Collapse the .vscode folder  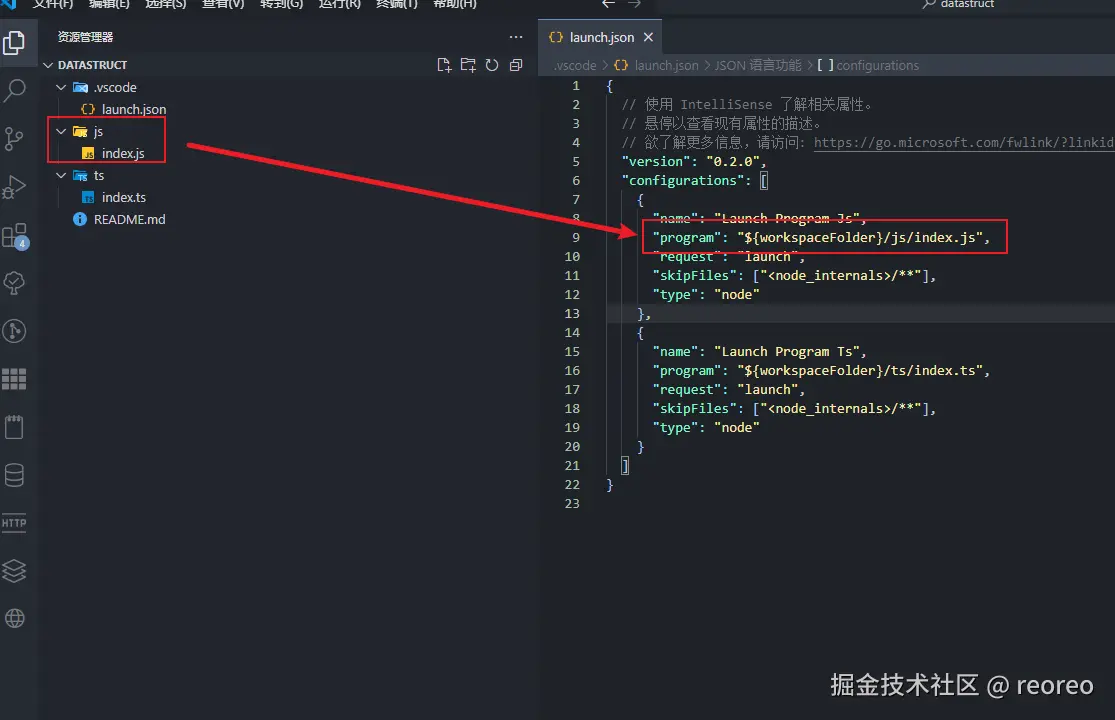coord(62,87)
